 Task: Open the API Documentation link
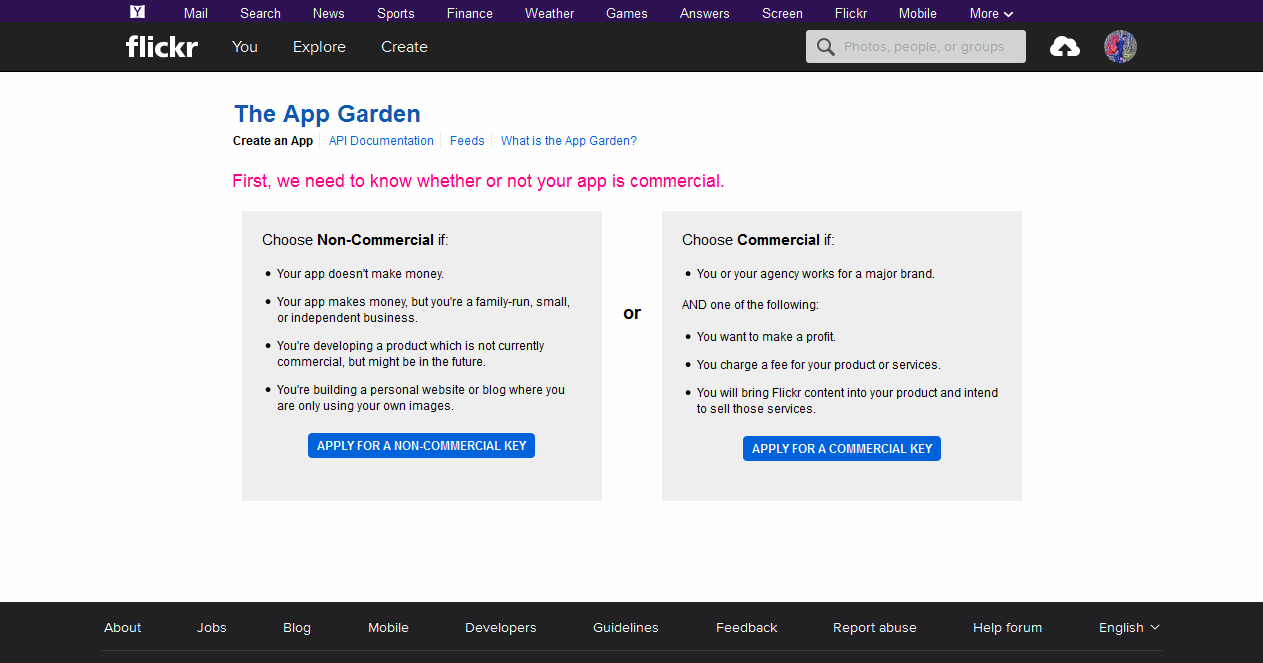click(381, 141)
